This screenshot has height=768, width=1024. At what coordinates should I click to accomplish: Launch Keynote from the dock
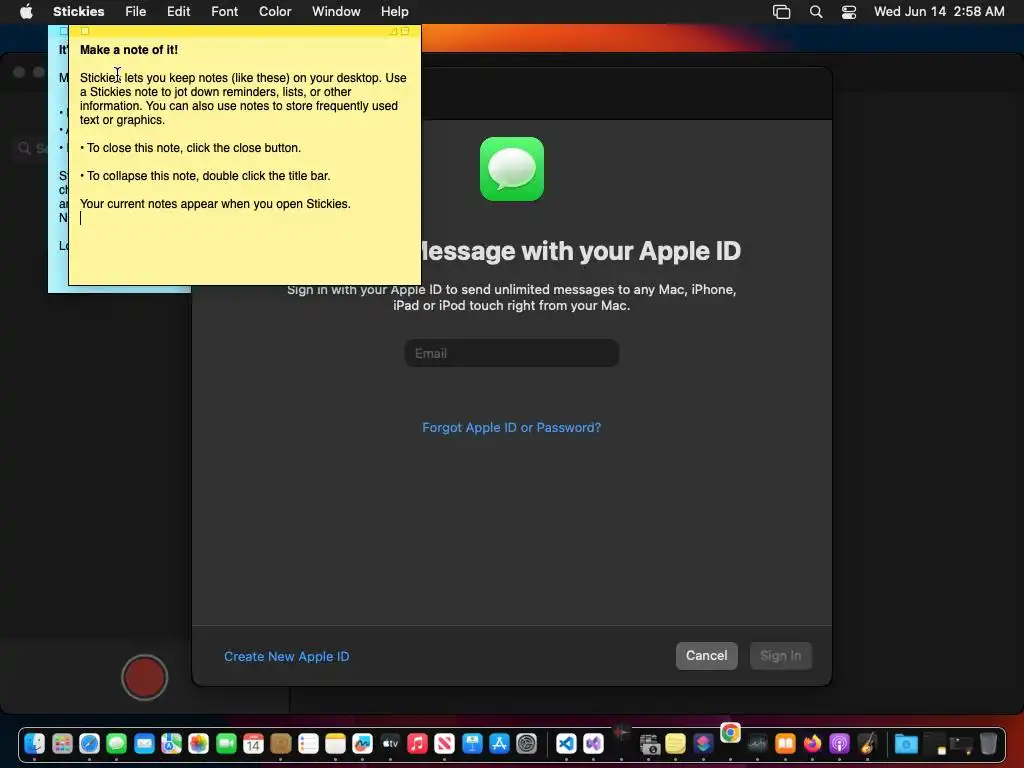coord(472,743)
